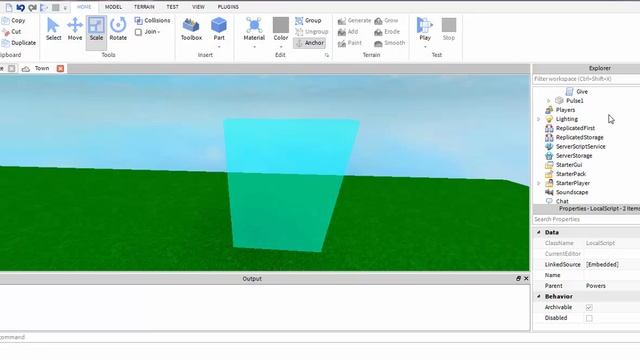Open the Toolbox
The width and height of the screenshot is (640, 360).
[191, 29]
